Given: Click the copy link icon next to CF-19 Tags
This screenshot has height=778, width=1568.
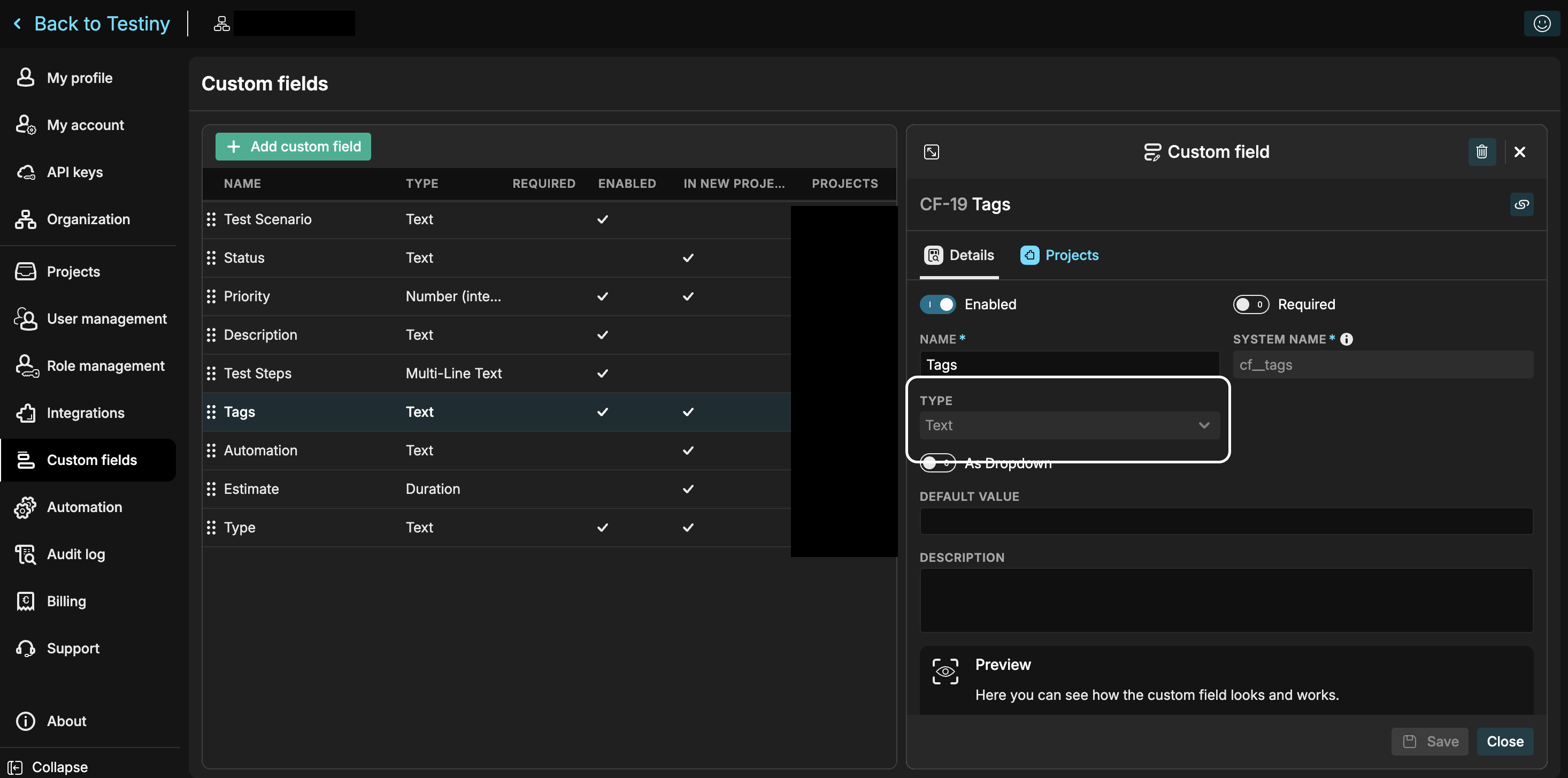Looking at the screenshot, I should point(1521,204).
